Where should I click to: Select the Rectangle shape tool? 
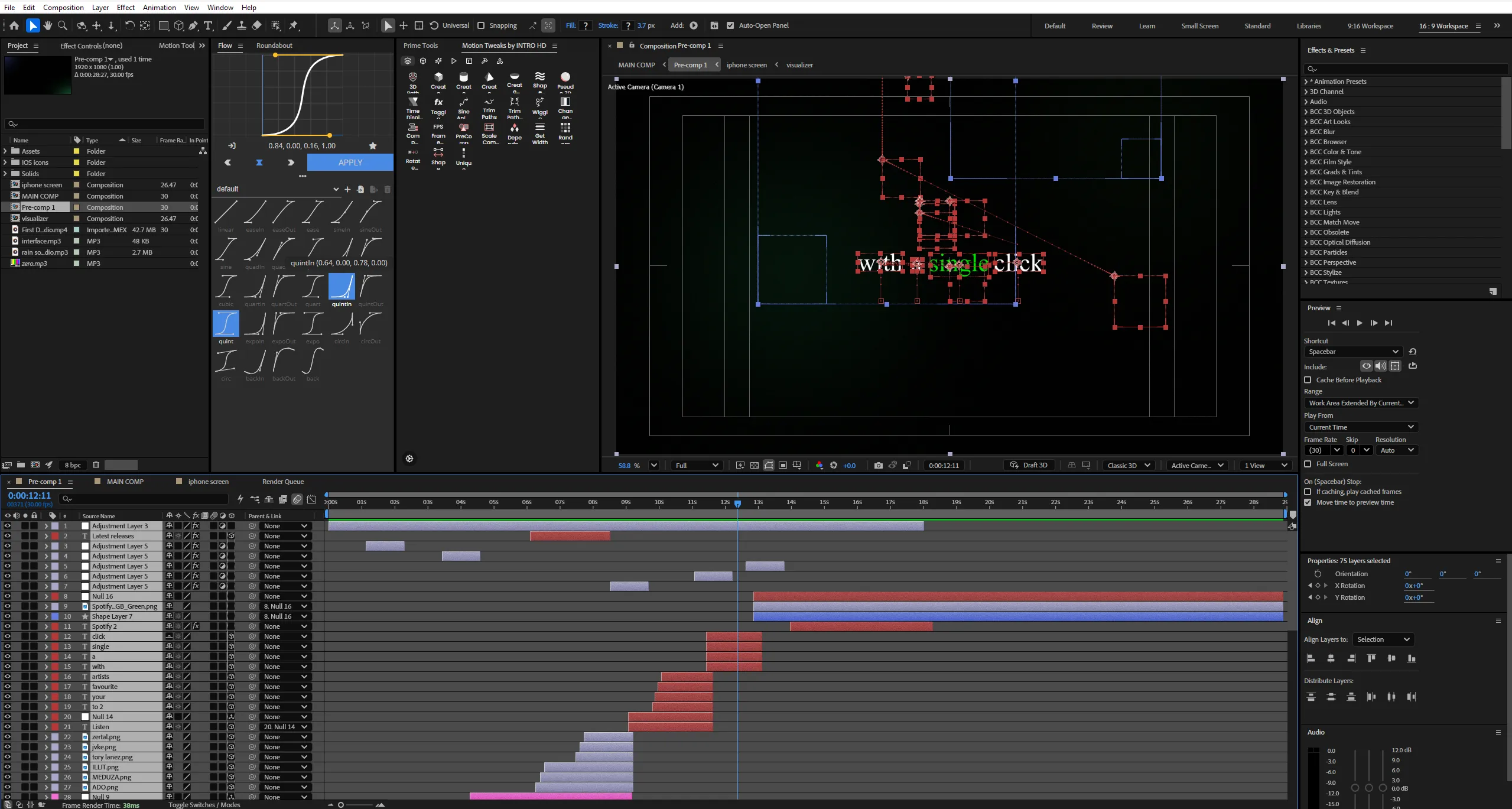click(x=164, y=25)
